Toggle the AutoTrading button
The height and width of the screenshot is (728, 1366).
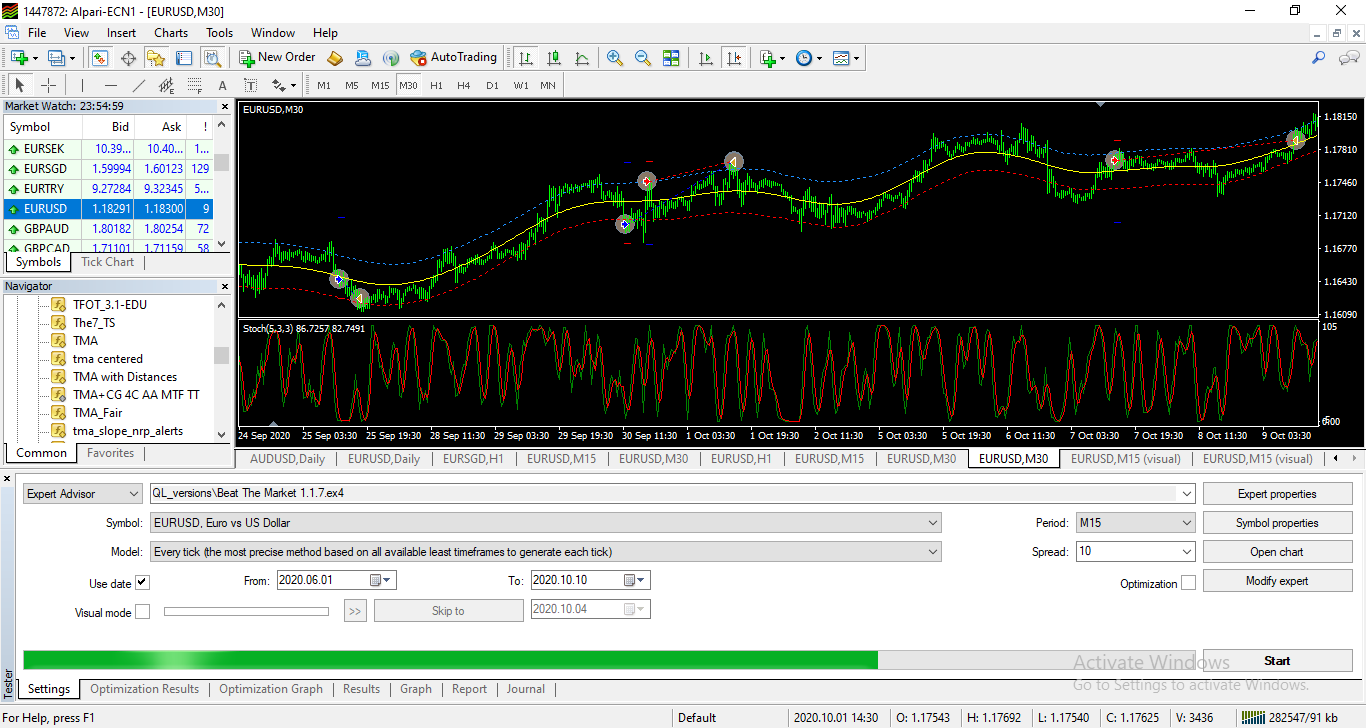click(x=453, y=57)
